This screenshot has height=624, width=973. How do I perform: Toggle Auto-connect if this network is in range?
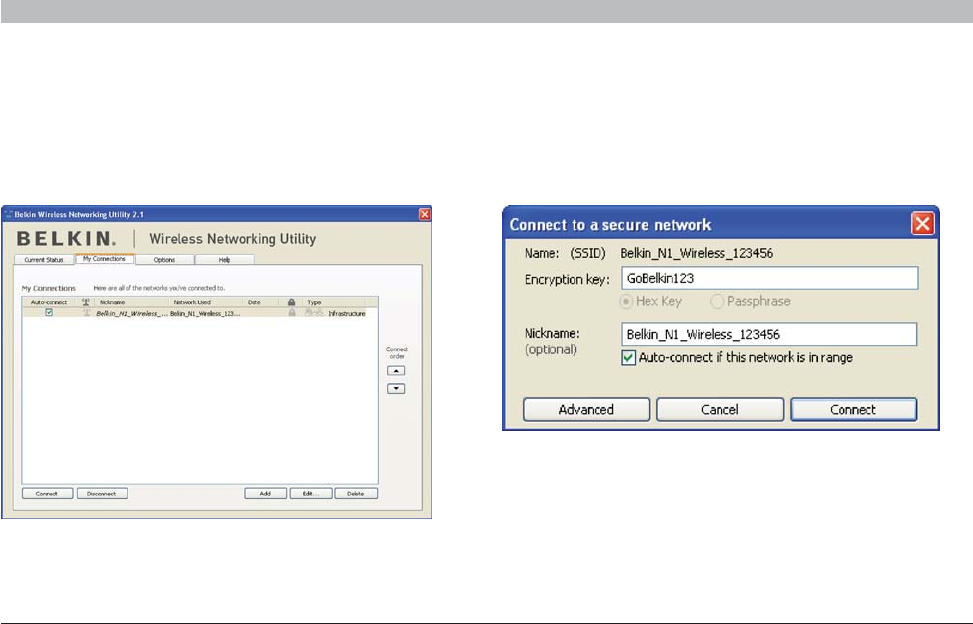pyautogui.click(x=629, y=358)
